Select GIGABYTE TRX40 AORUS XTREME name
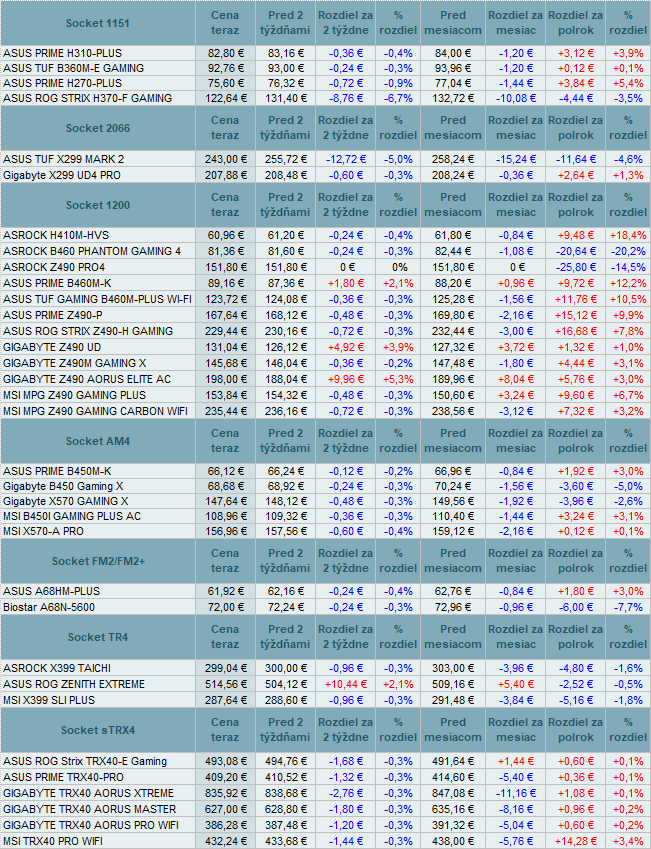651x849 pixels. pyautogui.click(x=88, y=793)
